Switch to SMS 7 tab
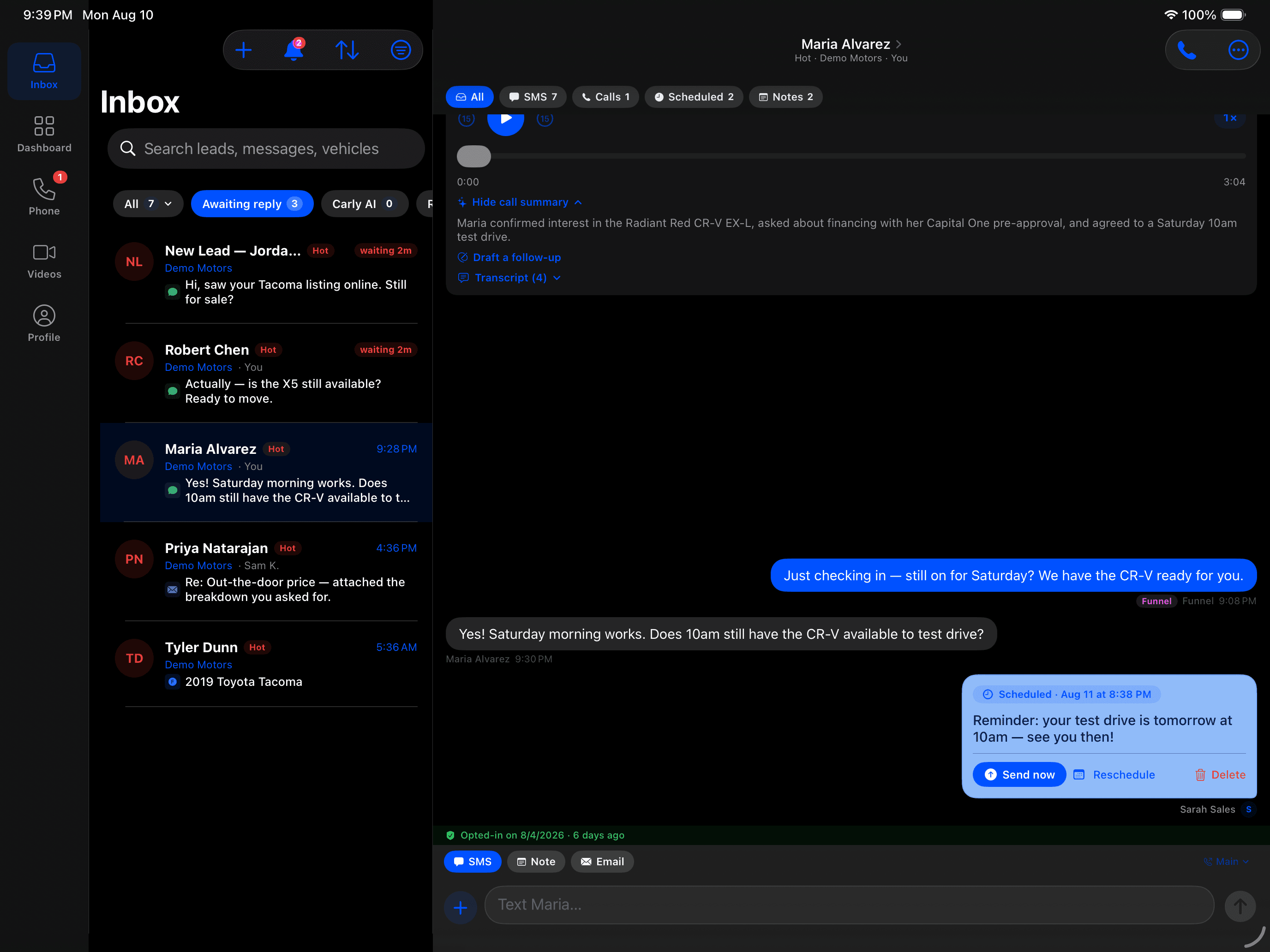This screenshot has height=952, width=1270. [533, 97]
